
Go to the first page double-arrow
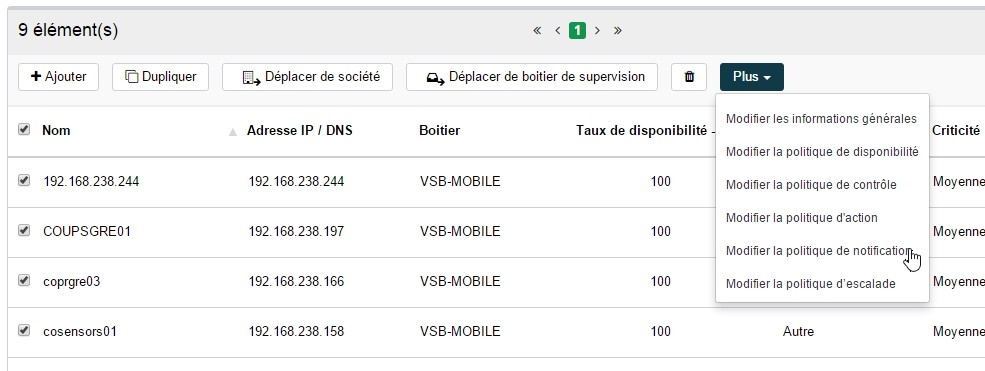(x=537, y=30)
